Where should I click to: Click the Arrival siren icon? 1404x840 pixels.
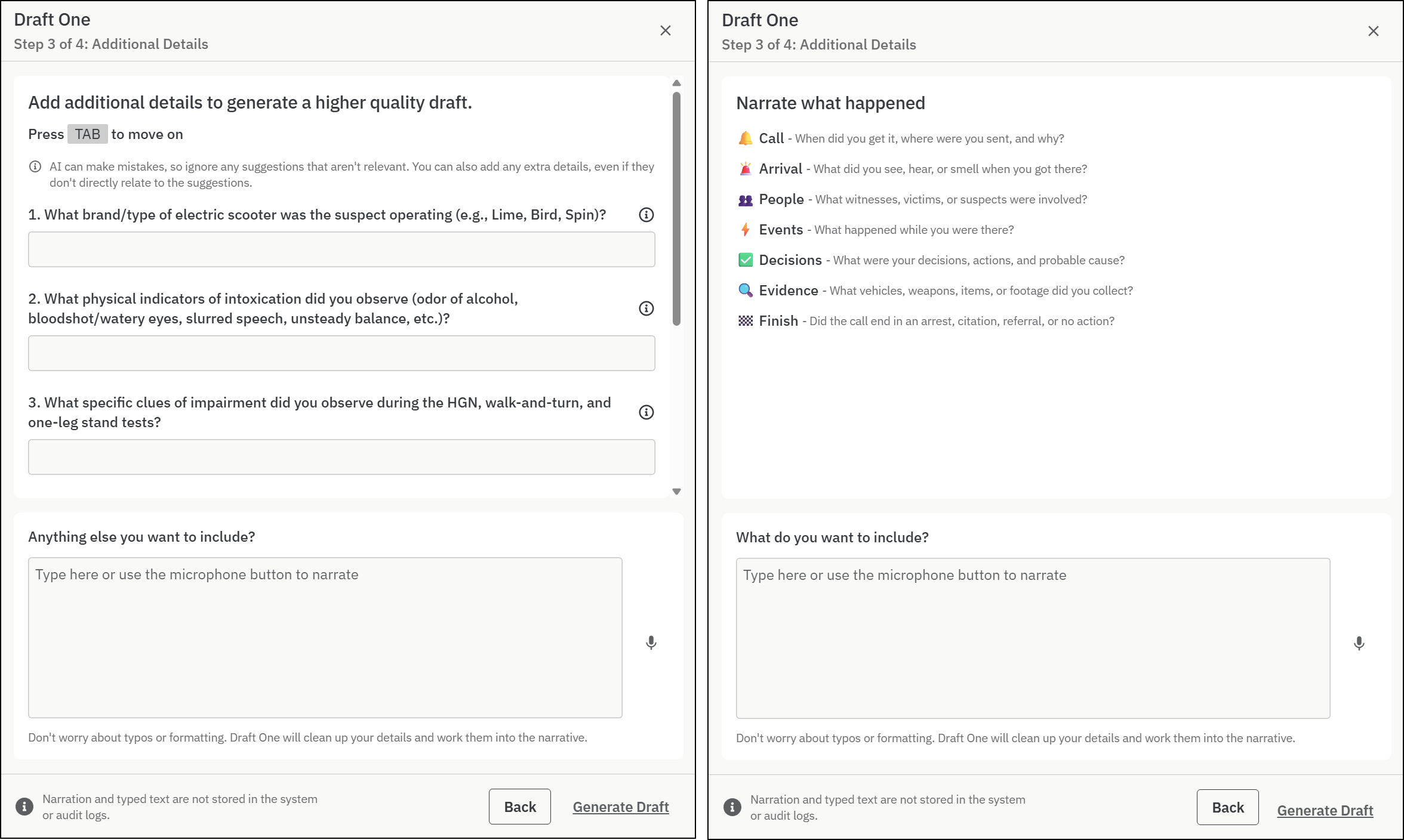coord(745,169)
